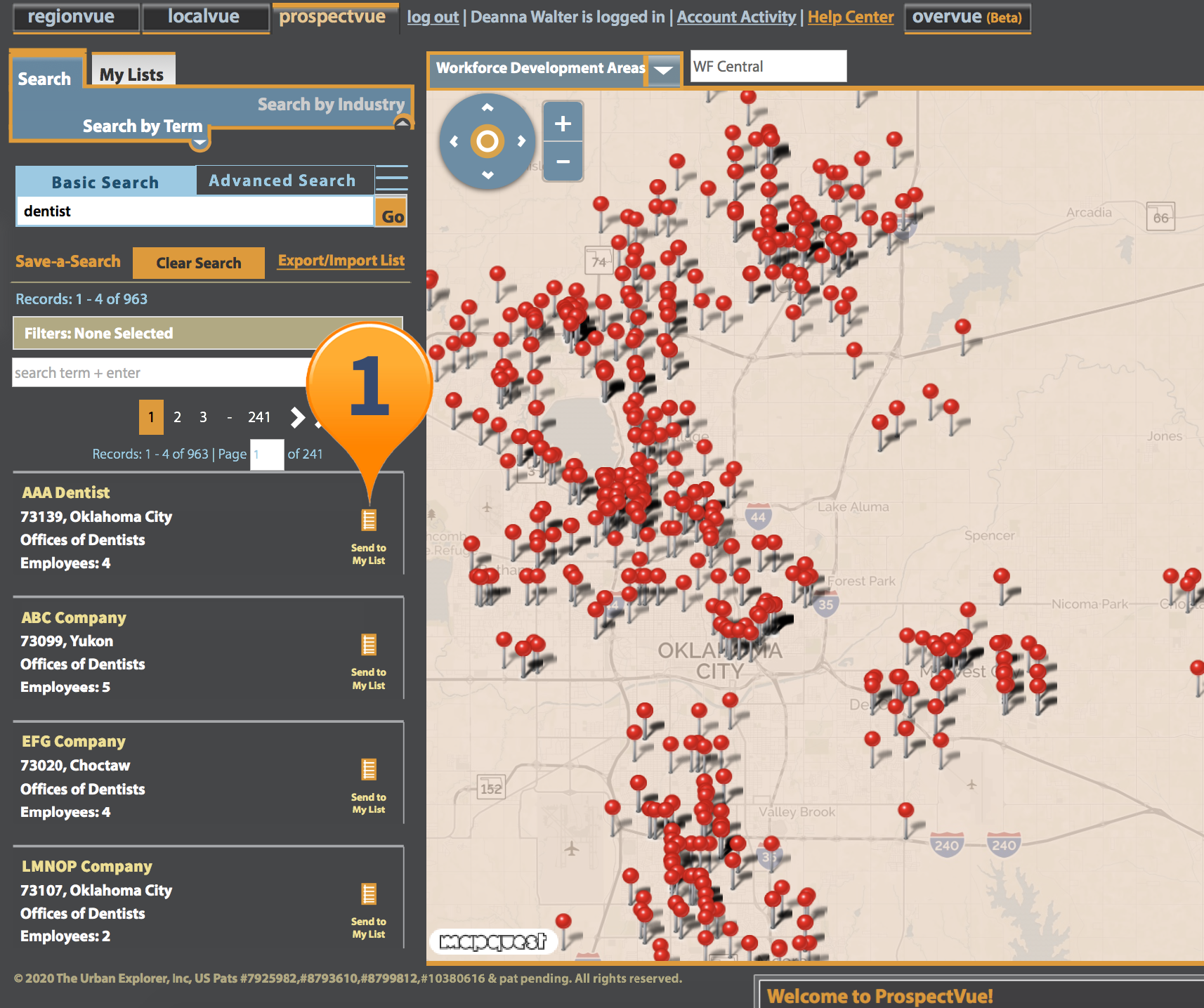Pan the map left with the arrow
The height and width of the screenshot is (1008, 1204).
coord(454,141)
